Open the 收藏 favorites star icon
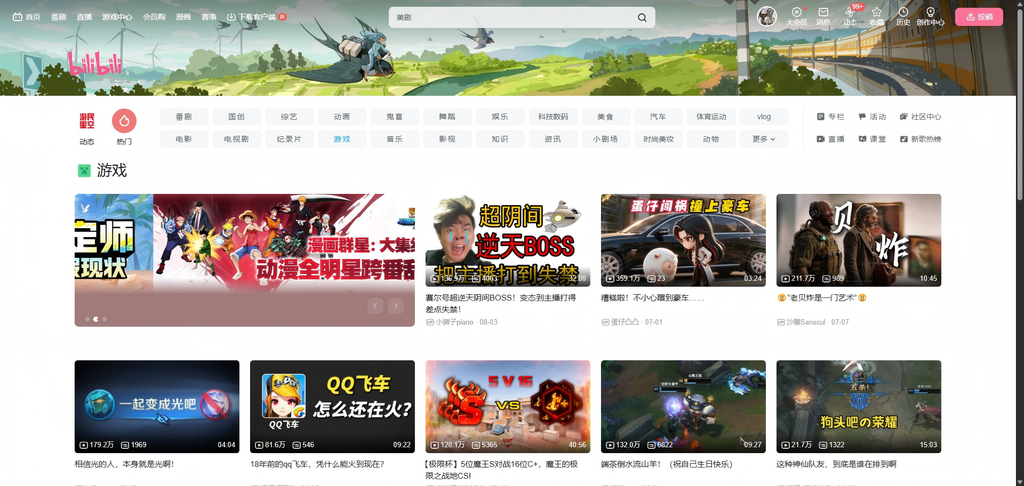This screenshot has width=1024, height=486. [876, 16]
